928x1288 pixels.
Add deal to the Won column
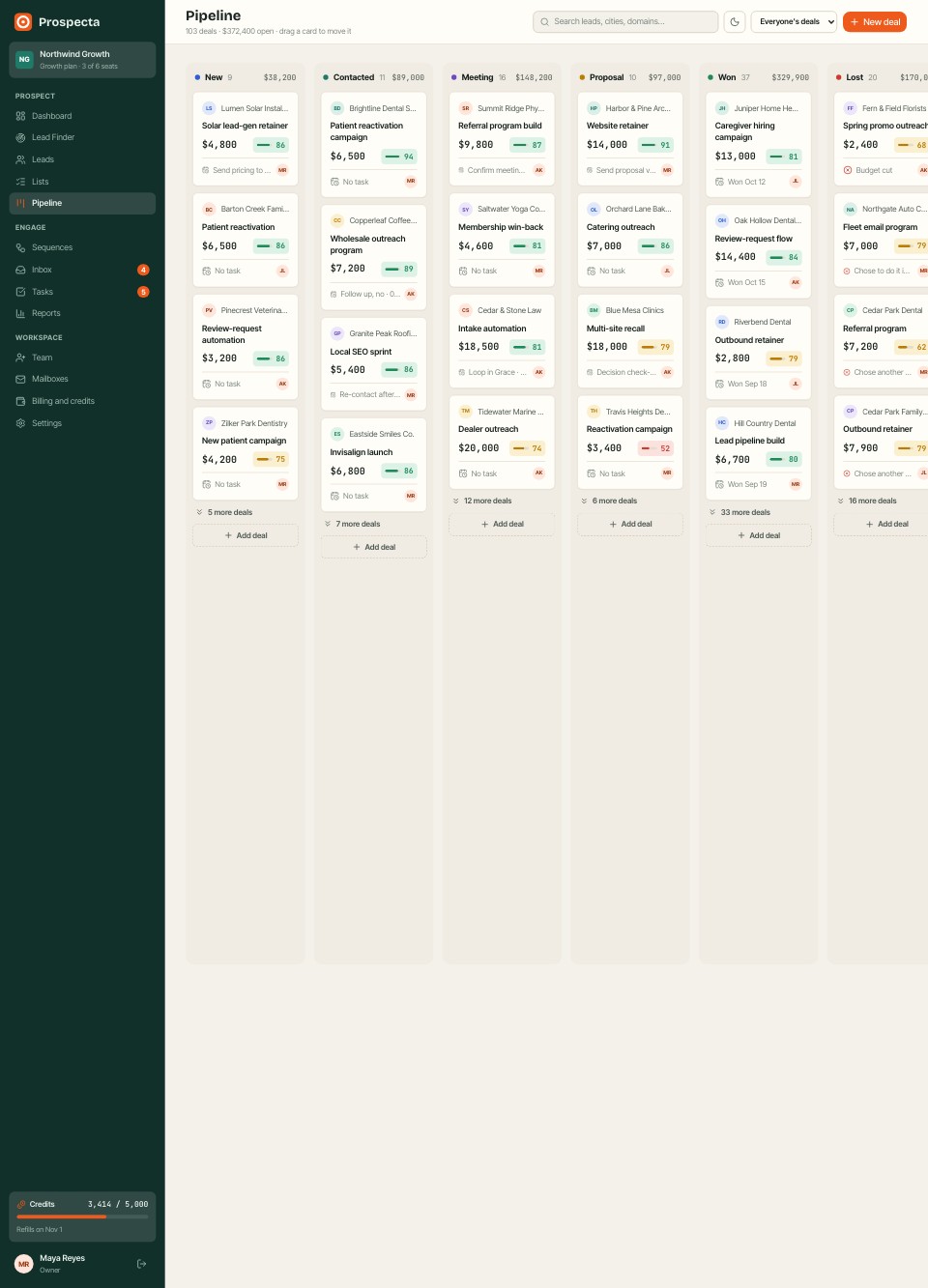[759, 535]
